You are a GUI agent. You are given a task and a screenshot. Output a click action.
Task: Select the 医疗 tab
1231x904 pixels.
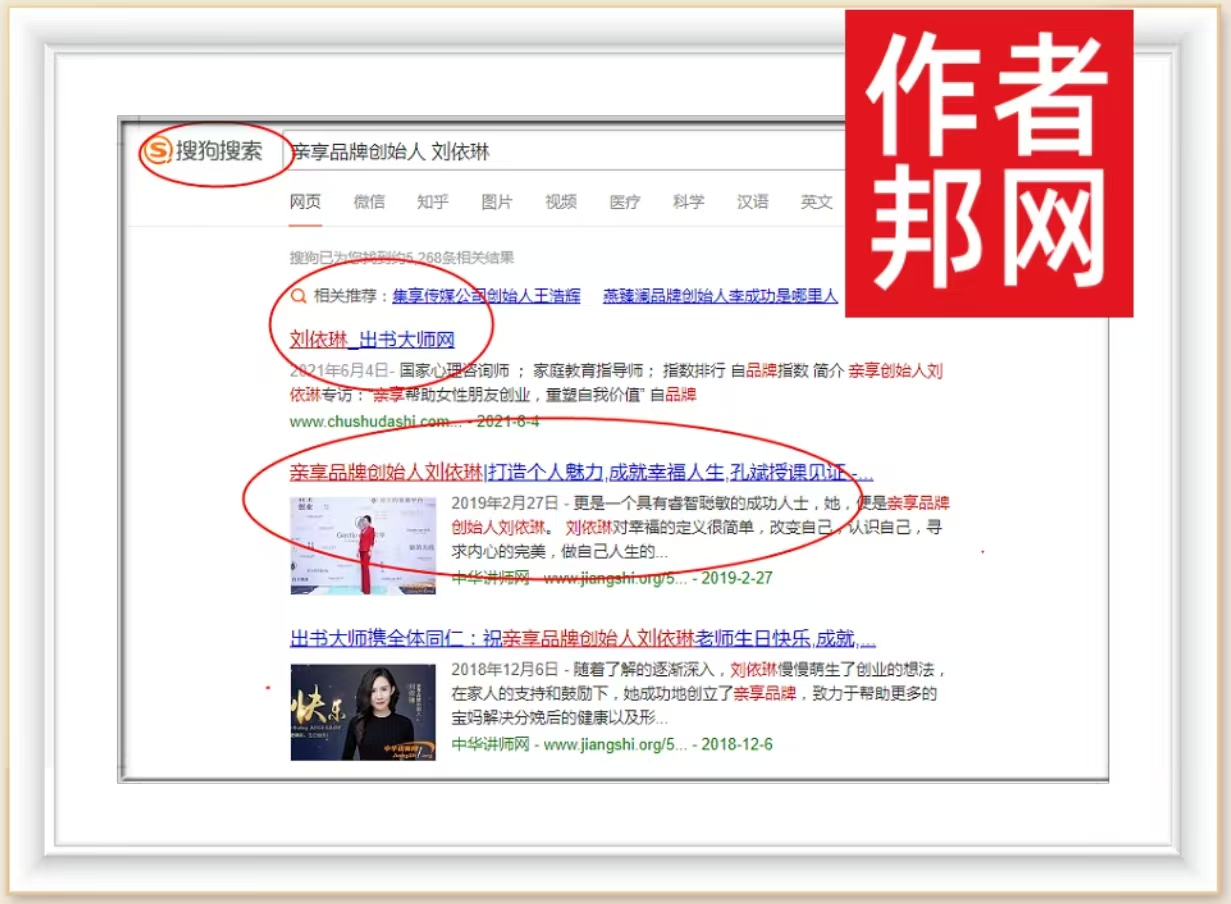point(625,202)
